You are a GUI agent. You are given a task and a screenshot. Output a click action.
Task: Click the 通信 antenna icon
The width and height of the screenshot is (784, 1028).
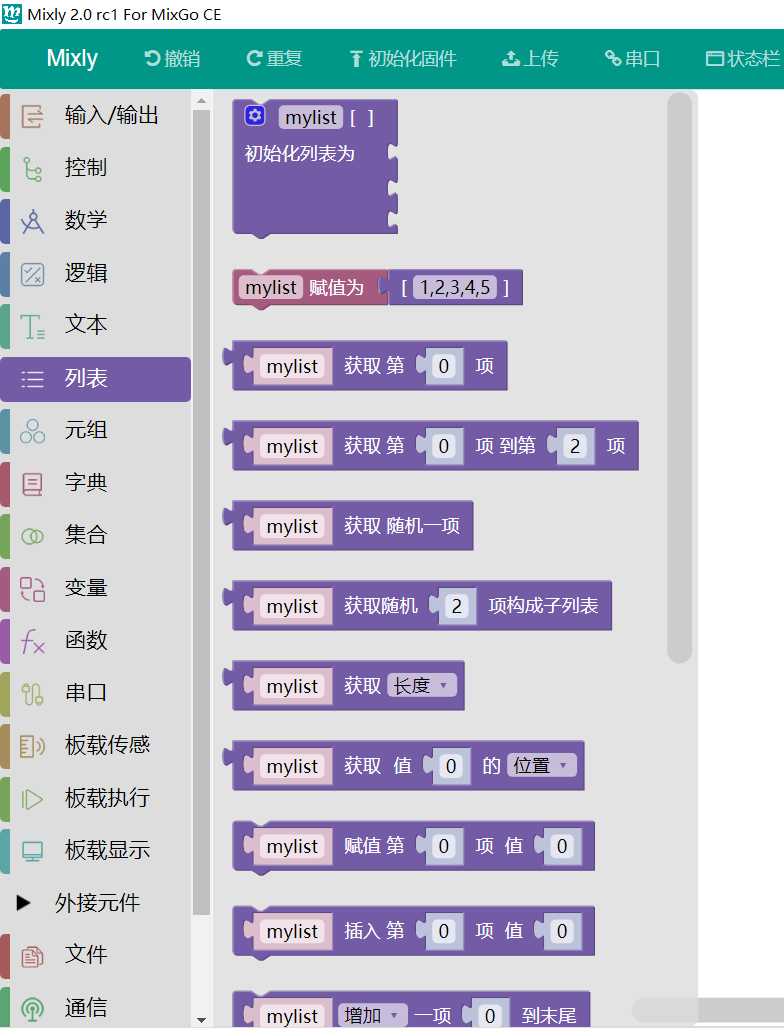32,1008
